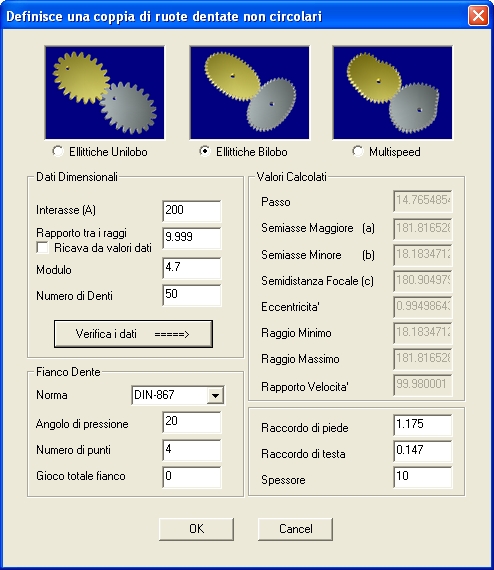Viewport: 494px width, 570px height.
Task: Click the Ellittiche Bilobo gear preview image
Action: tap(250, 93)
